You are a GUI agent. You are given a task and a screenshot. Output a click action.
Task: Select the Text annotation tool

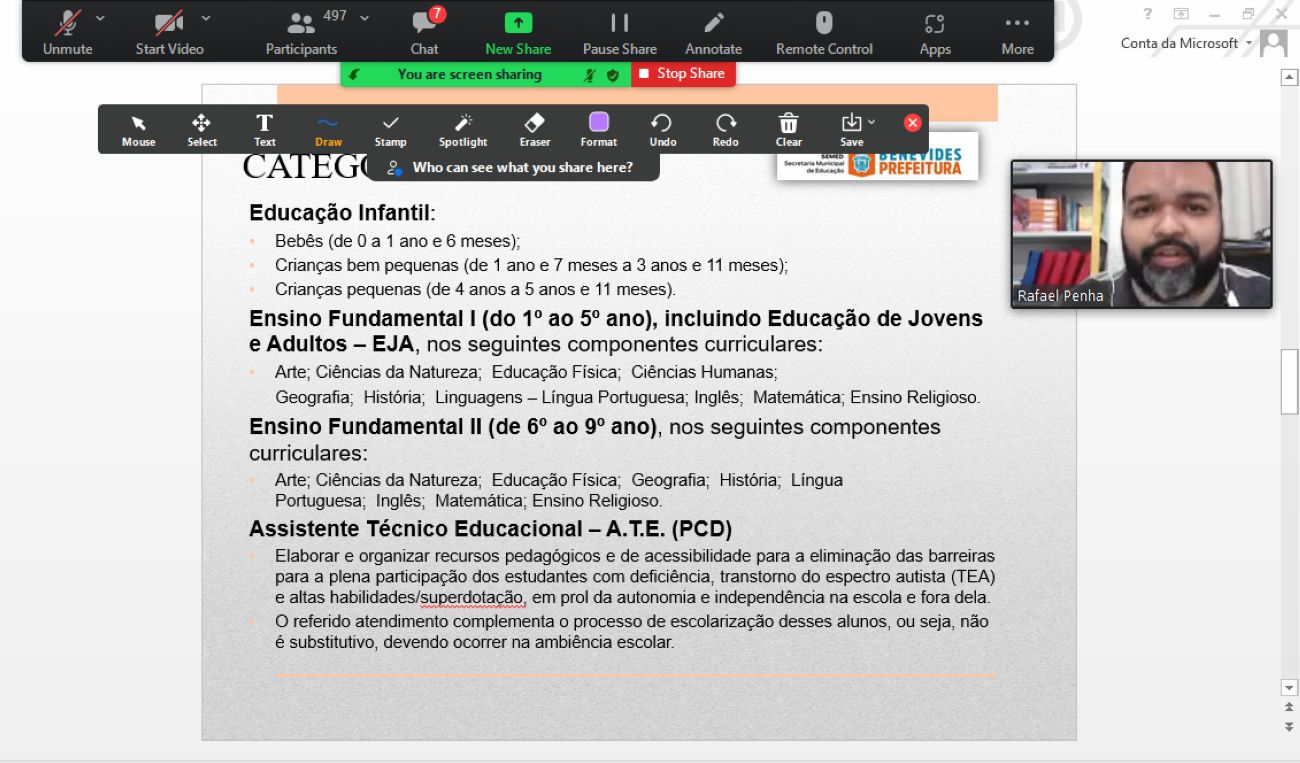point(264,128)
